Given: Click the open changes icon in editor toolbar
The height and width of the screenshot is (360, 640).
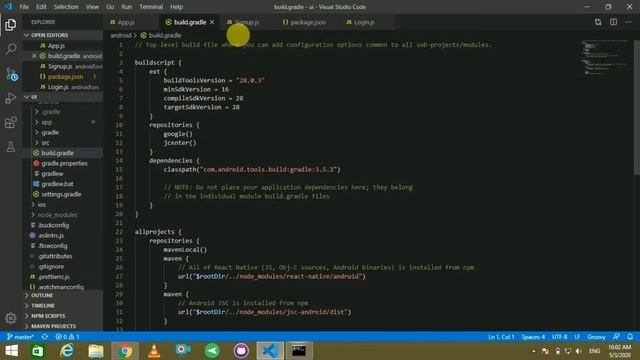Looking at the screenshot, I should click(x=598, y=22).
